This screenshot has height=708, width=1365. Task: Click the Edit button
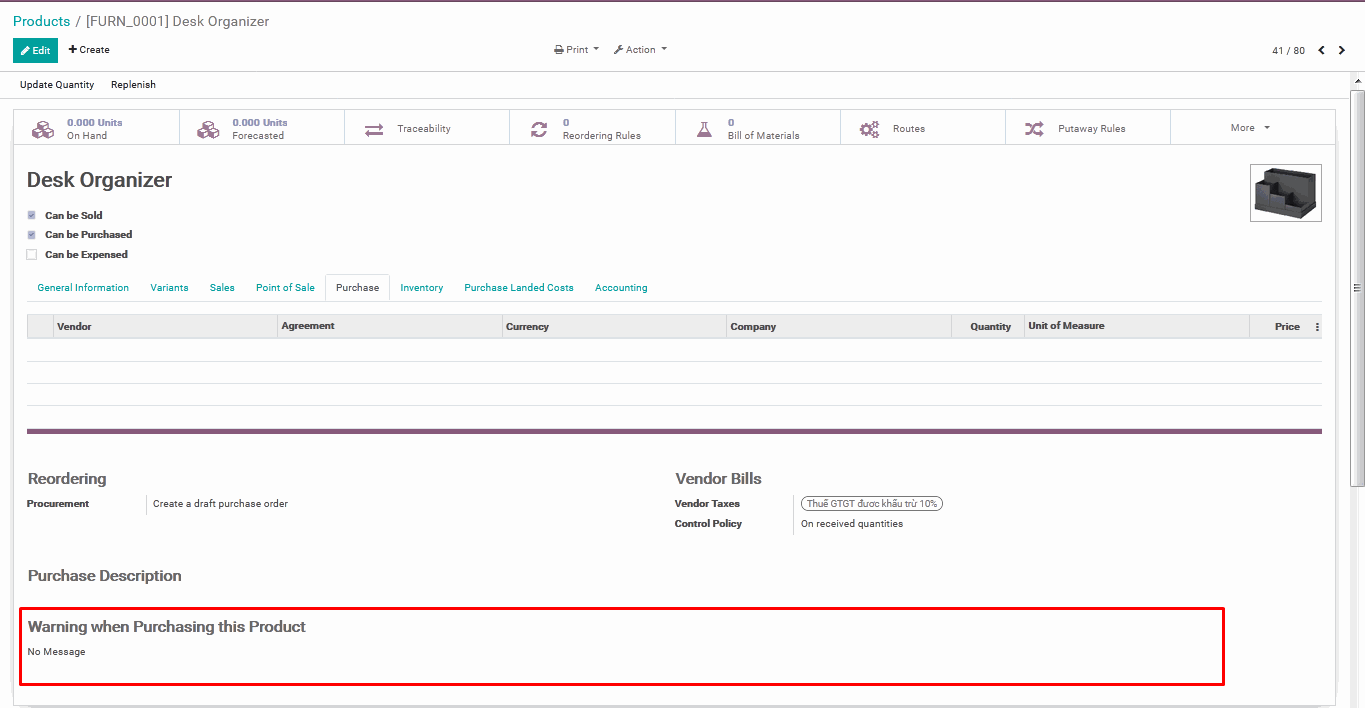35,50
